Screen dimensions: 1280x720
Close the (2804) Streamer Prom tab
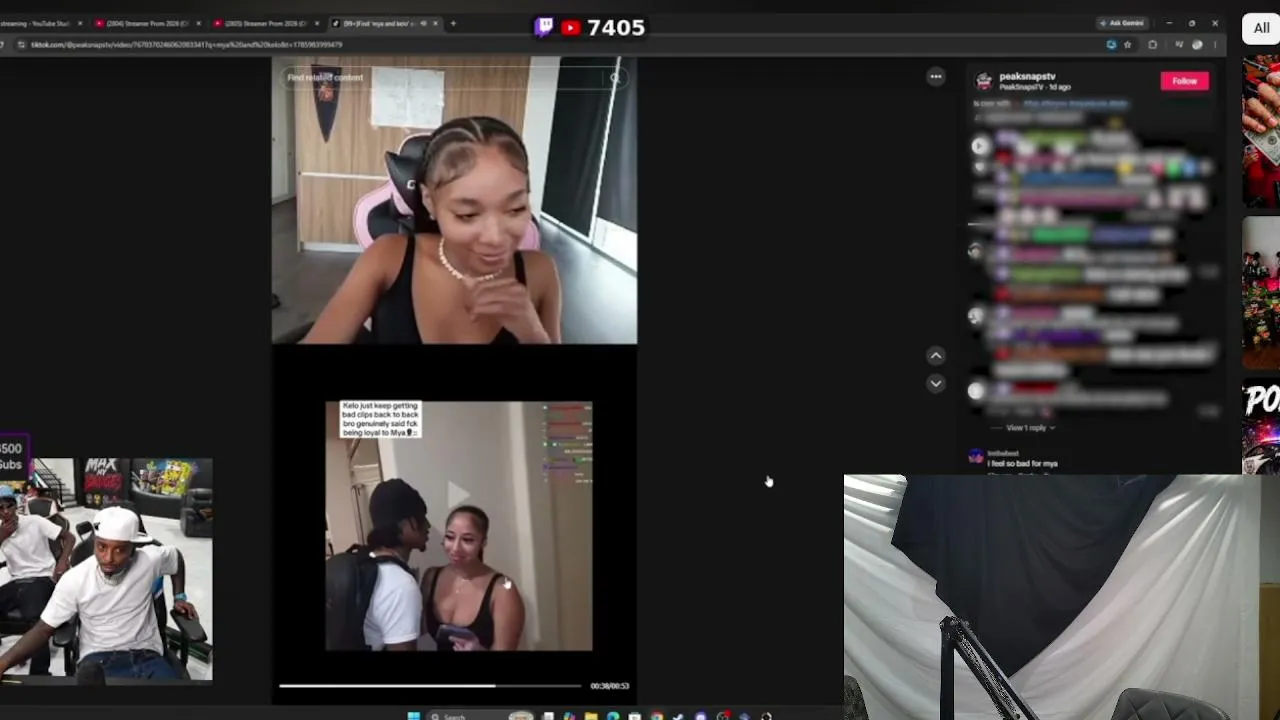[x=198, y=23]
